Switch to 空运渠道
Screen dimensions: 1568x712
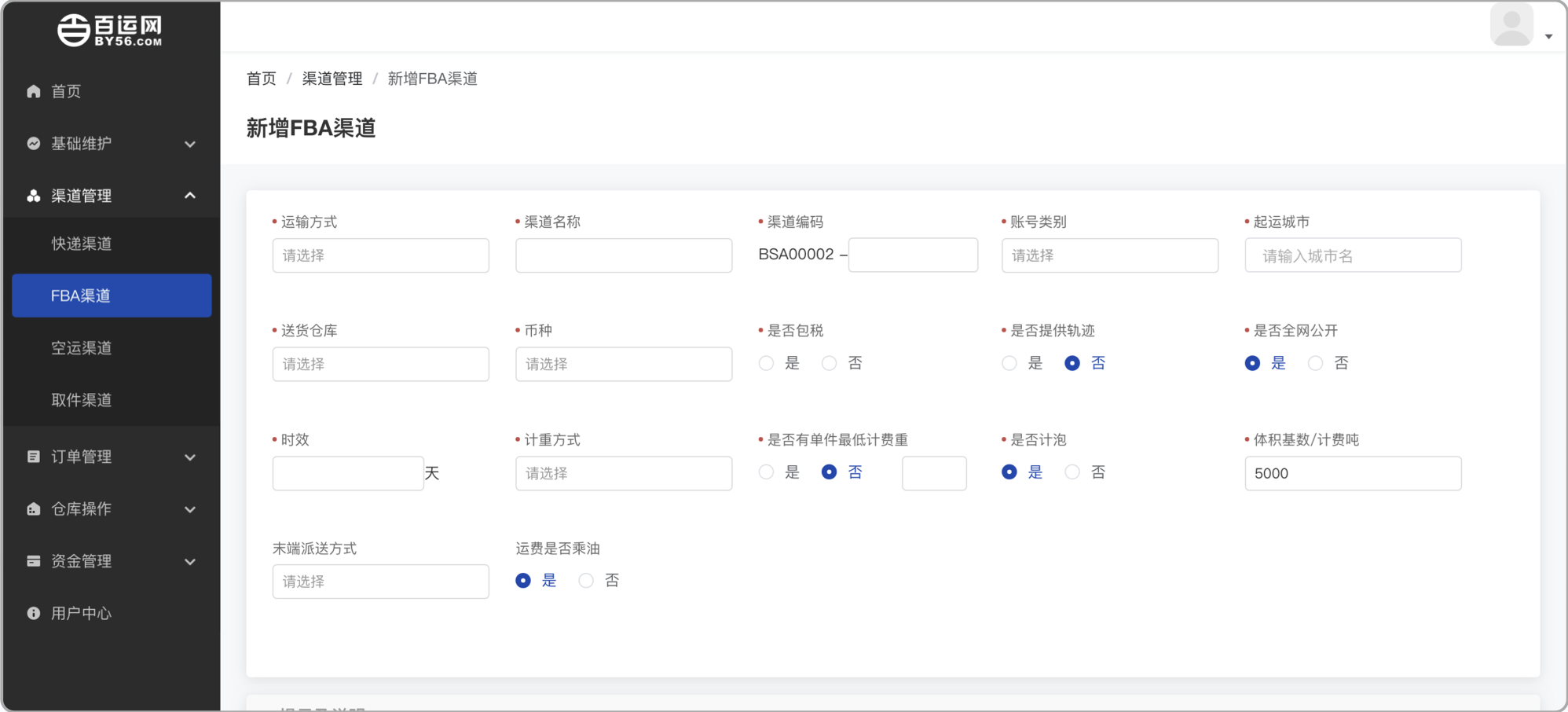81,347
